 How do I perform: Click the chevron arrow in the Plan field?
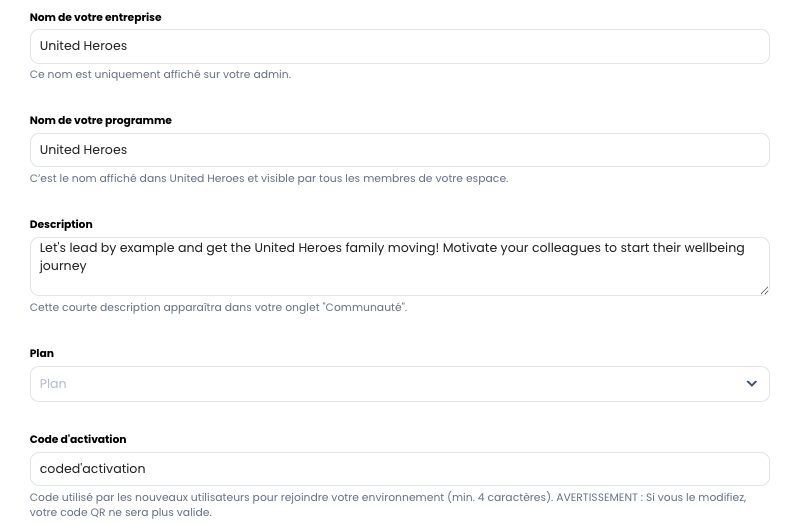click(x=751, y=384)
